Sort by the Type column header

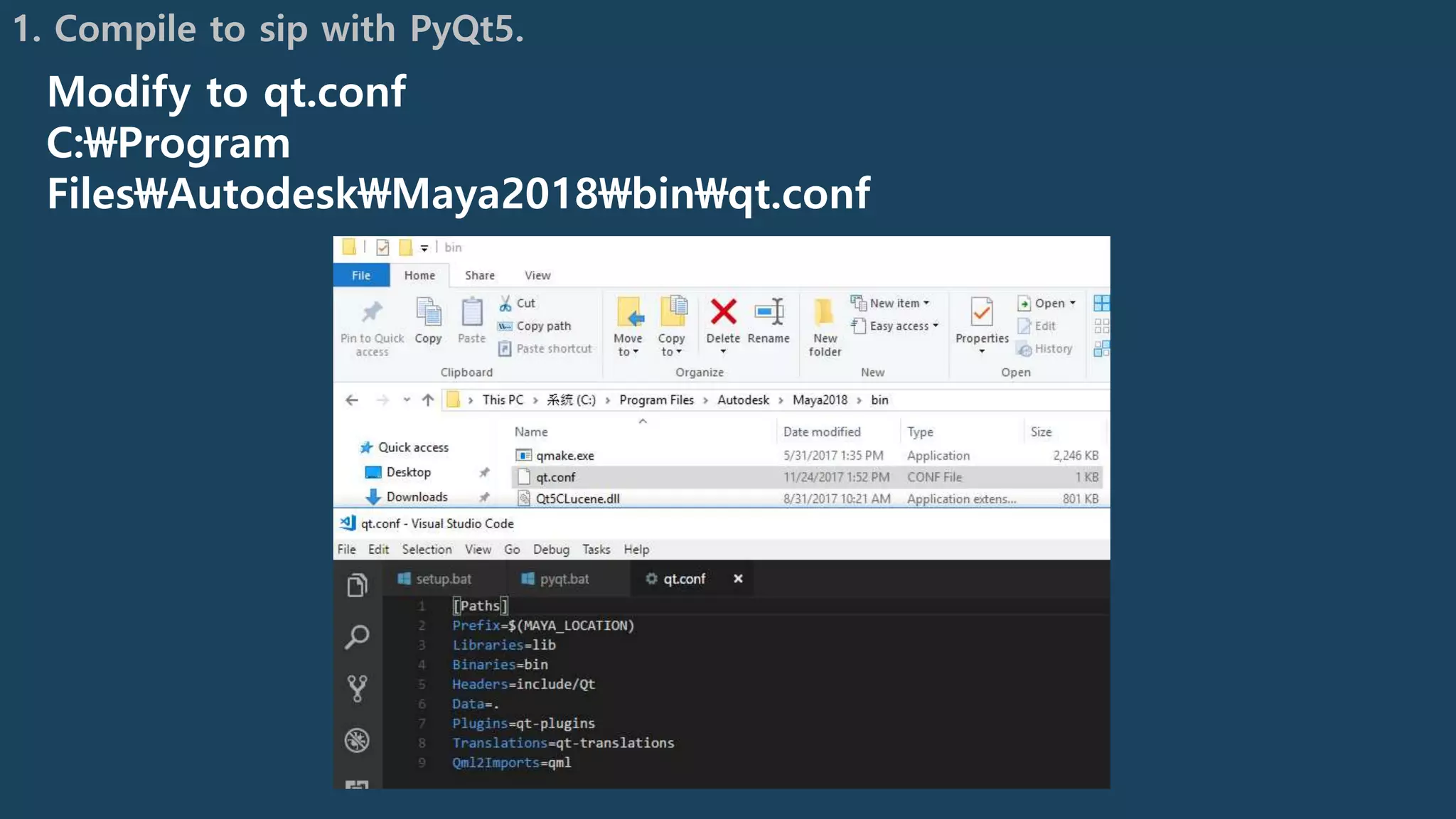[920, 432]
